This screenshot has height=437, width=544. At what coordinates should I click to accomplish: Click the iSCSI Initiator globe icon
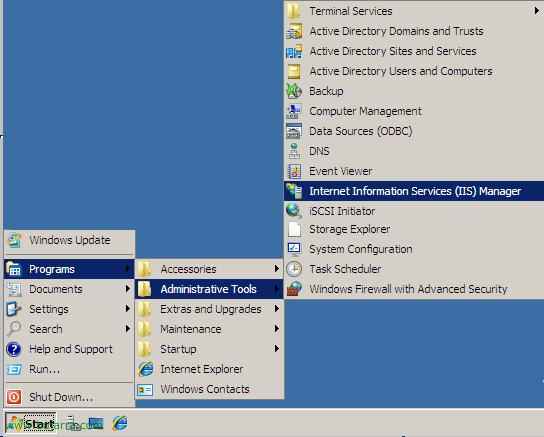(294, 211)
